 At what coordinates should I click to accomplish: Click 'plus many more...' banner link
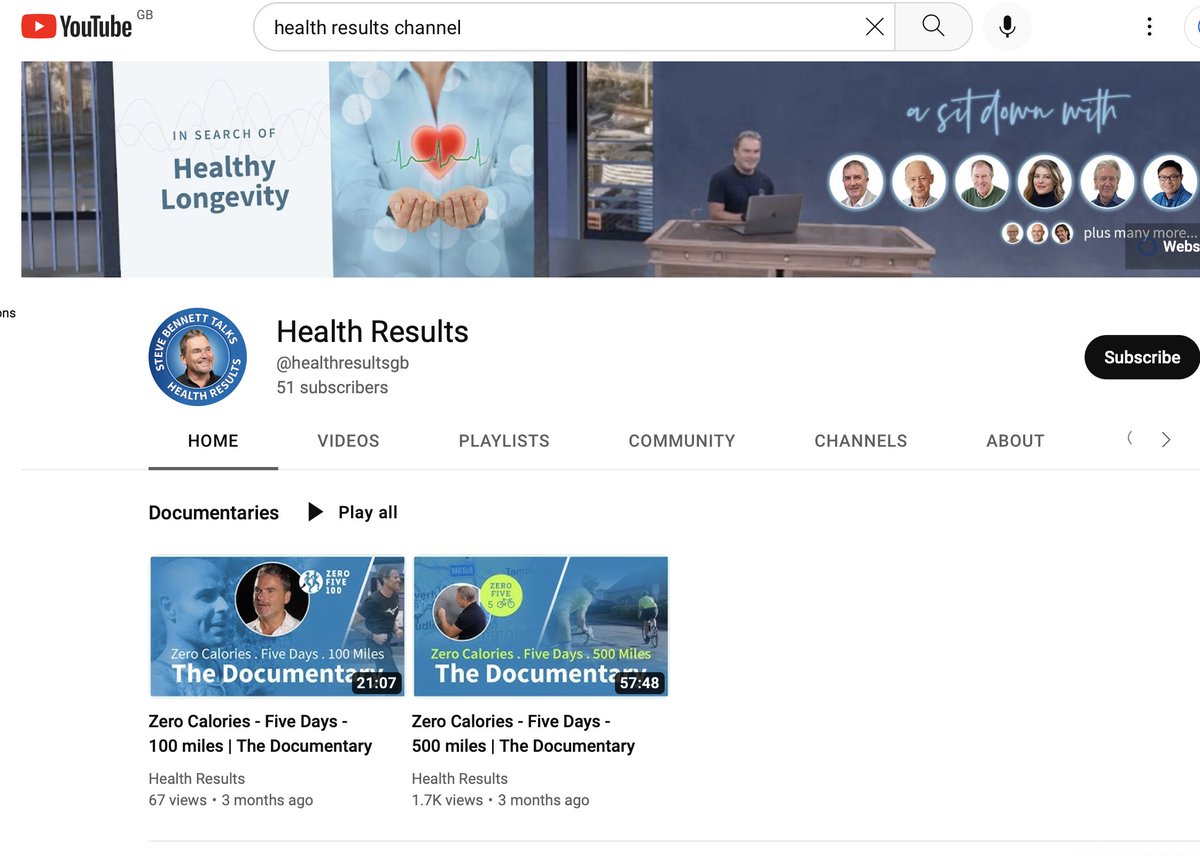1140,232
